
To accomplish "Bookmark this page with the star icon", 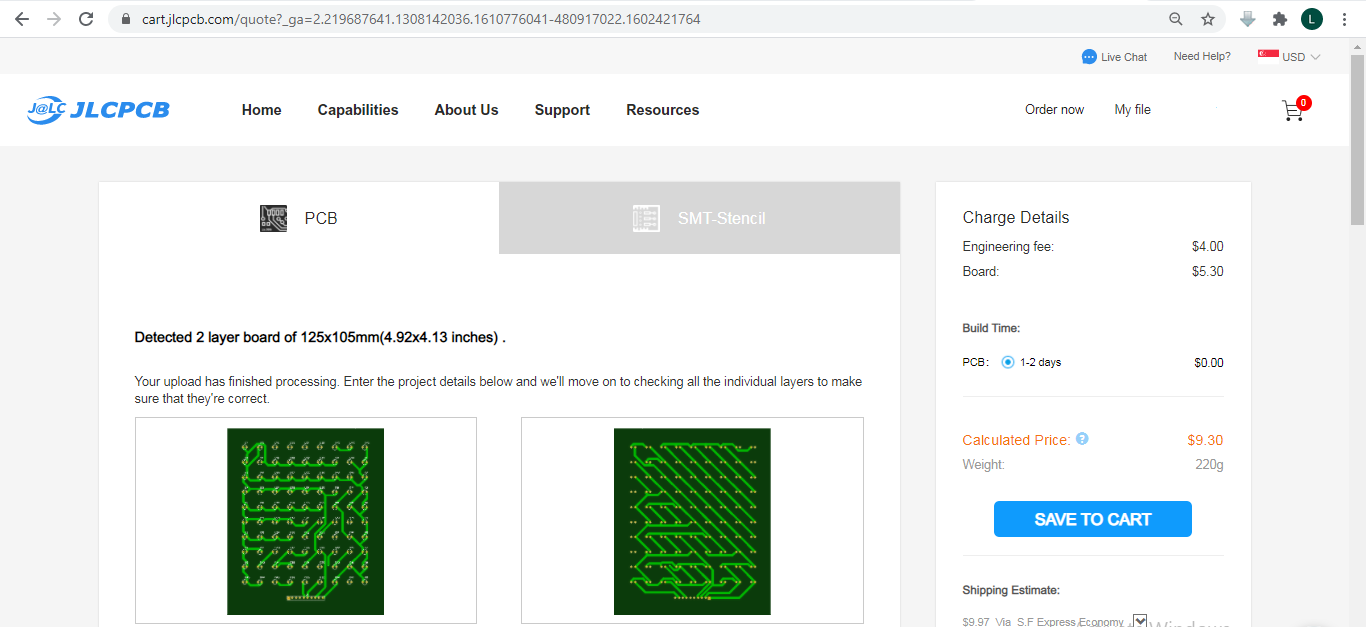I will pyautogui.click(x=1208, y=19).
